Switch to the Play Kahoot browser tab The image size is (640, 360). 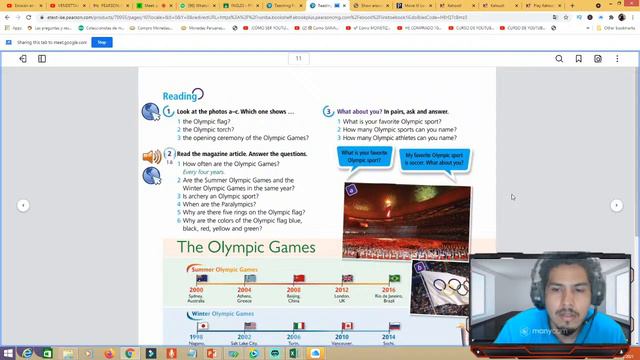click(543, 6)
